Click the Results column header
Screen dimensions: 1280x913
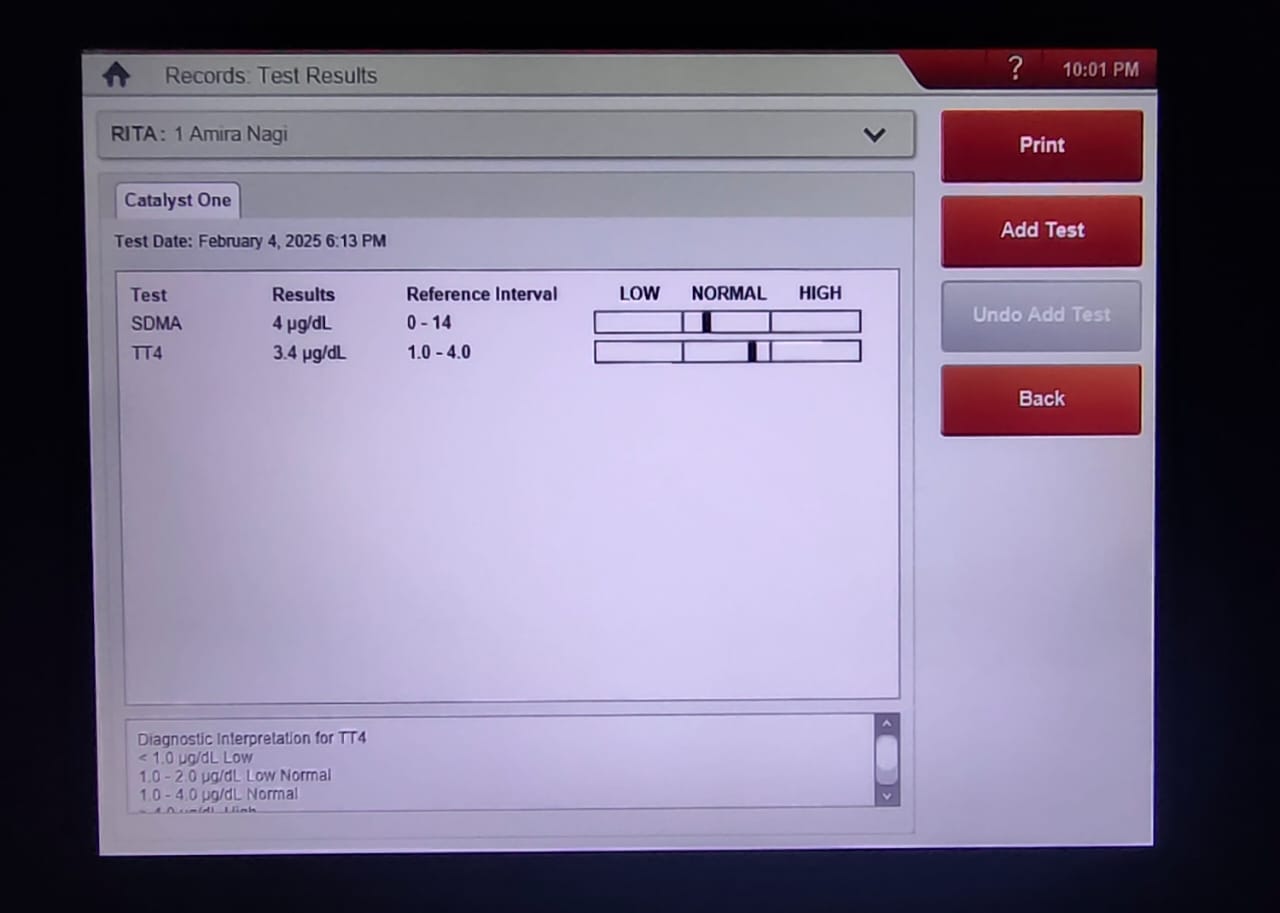click(x=303, y=295)
